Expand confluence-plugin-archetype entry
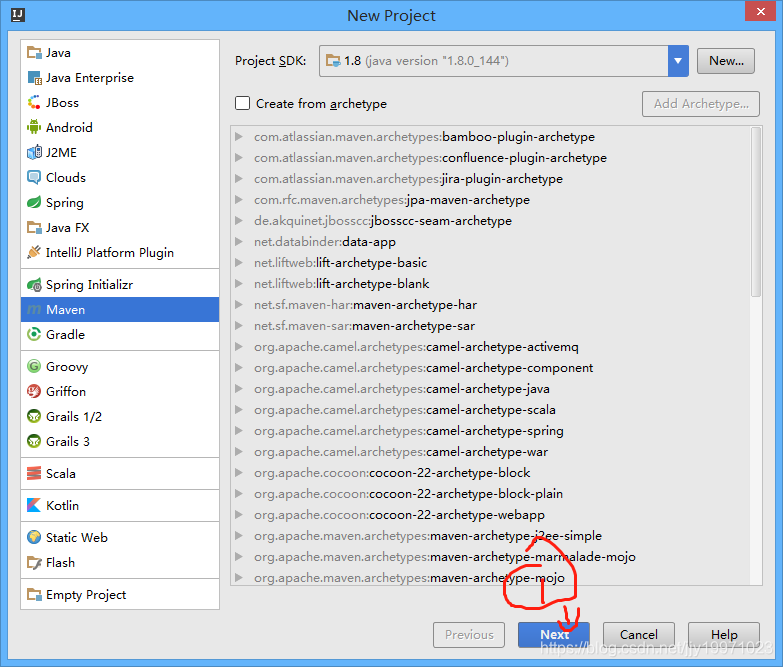Viewport: 783px width, 667px height. [x=239, y=158]
